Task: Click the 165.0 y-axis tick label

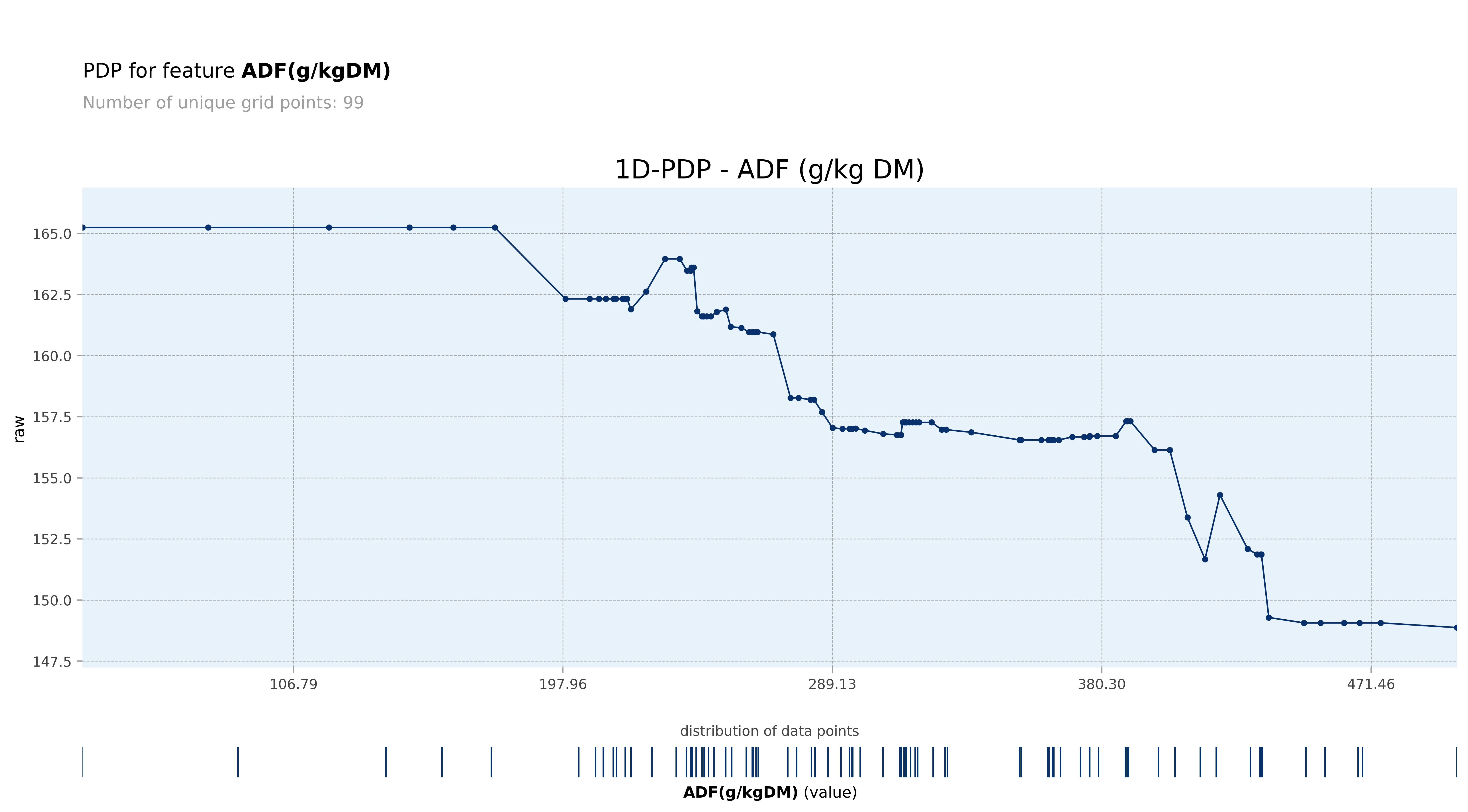Action: 52,234
